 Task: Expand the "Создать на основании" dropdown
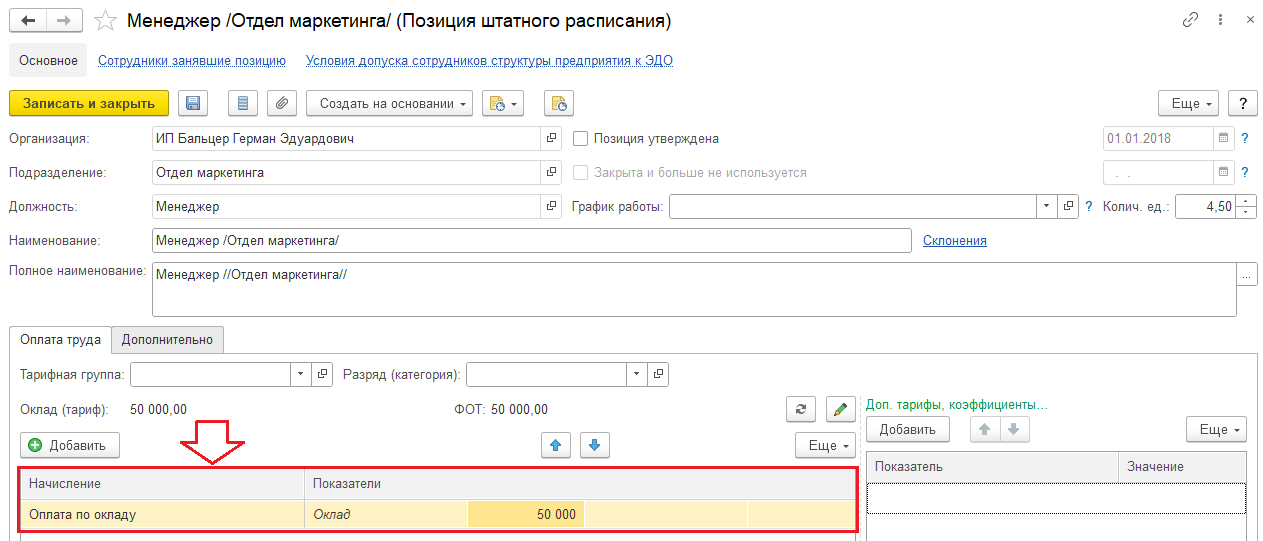[x=389, y=103]
